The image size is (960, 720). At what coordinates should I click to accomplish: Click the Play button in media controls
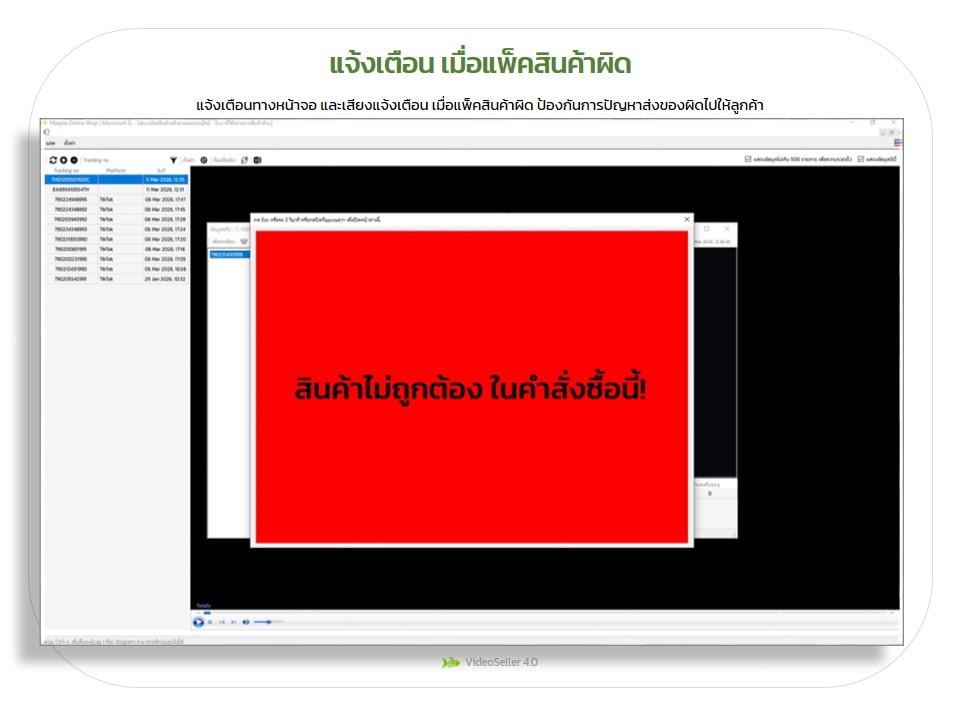tap(198, 622)
